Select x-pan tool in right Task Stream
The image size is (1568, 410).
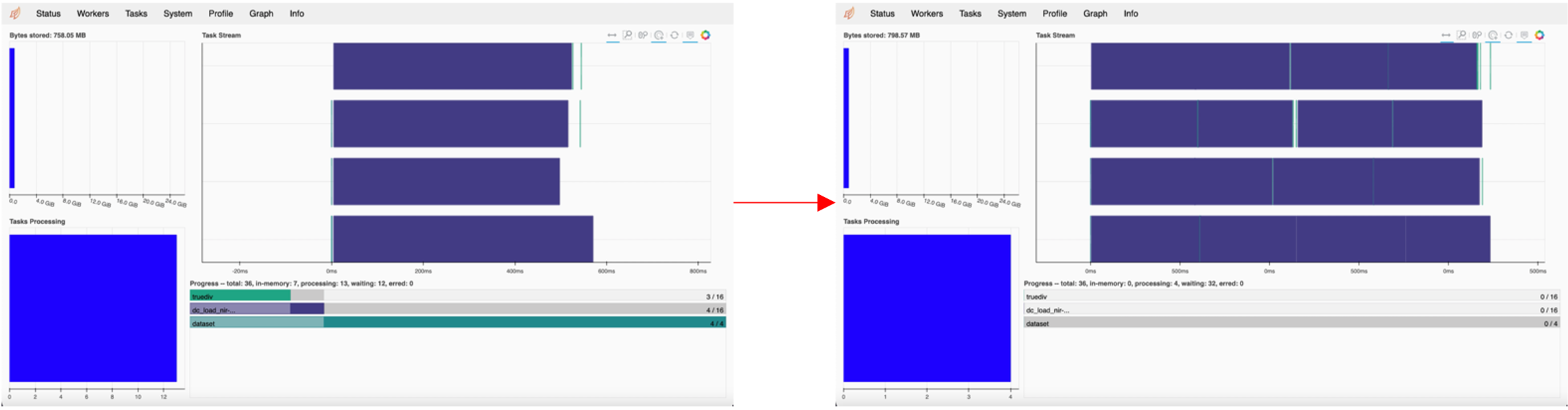(x=1446, y=35)
